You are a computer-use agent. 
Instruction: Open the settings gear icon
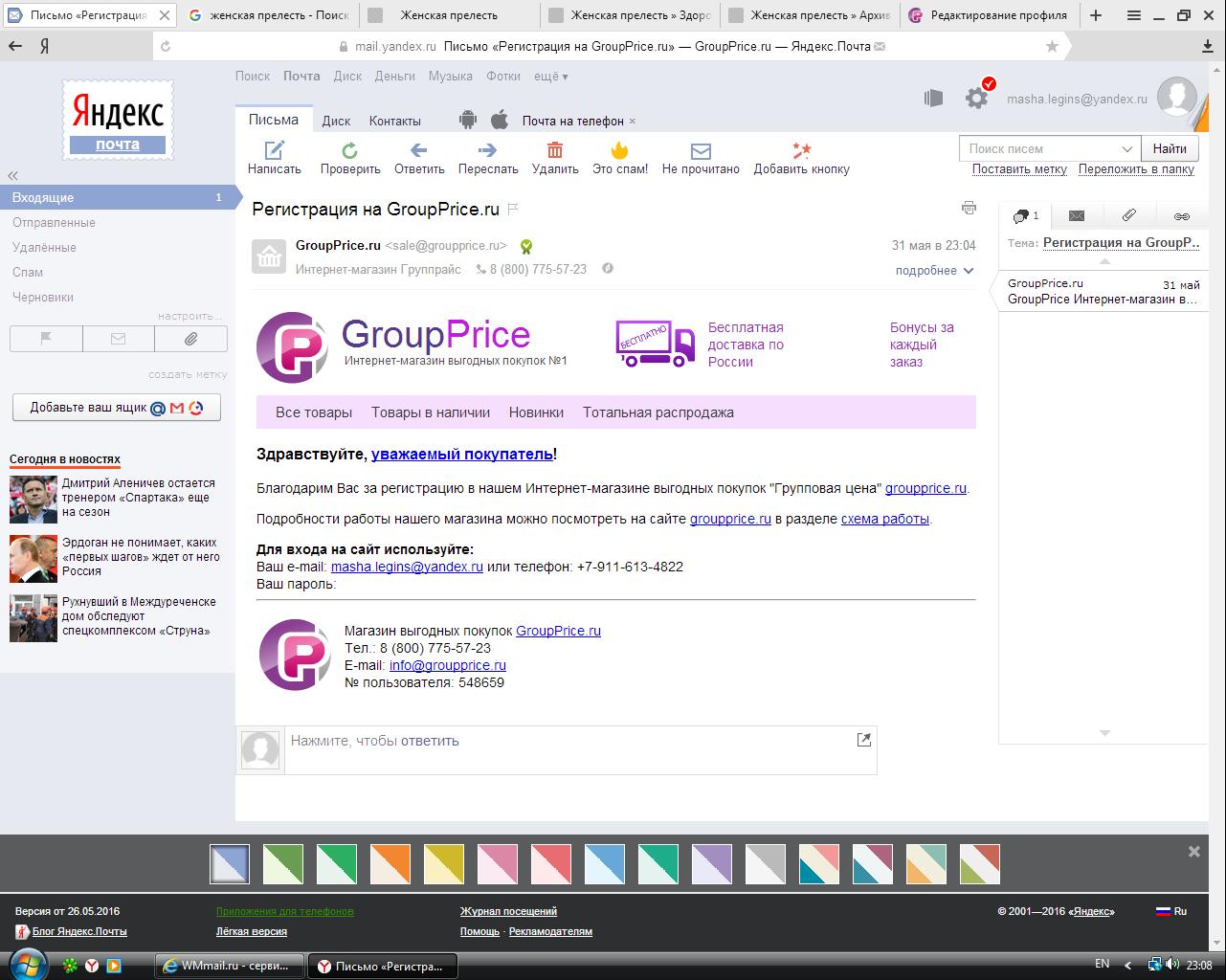point(976,98)
